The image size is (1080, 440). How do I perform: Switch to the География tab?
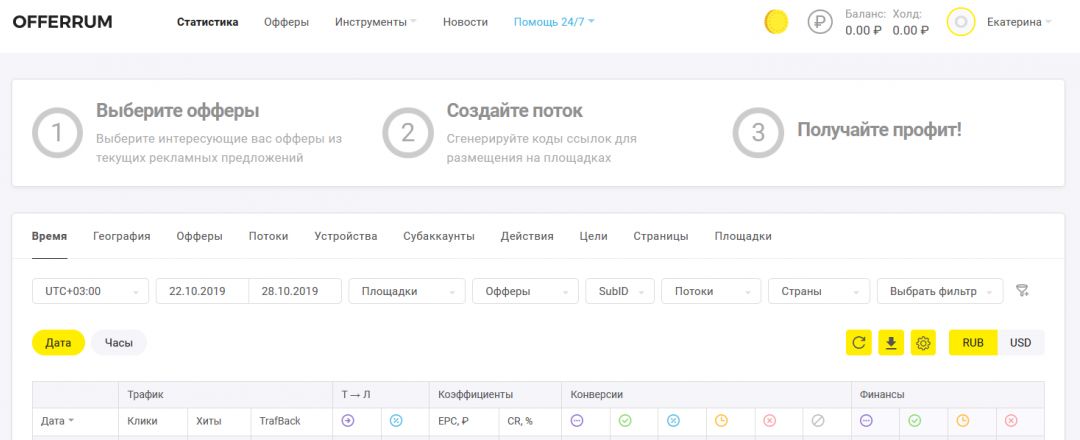tap(122, 236)
